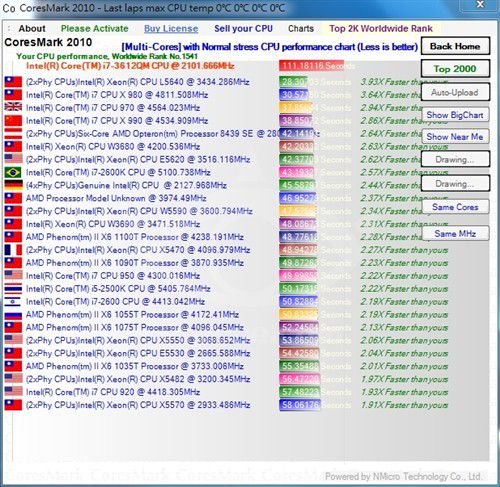The height and width of the screenshot is (487, 500).
Task: Click the Same Cores button
Action: click(455, 207)
